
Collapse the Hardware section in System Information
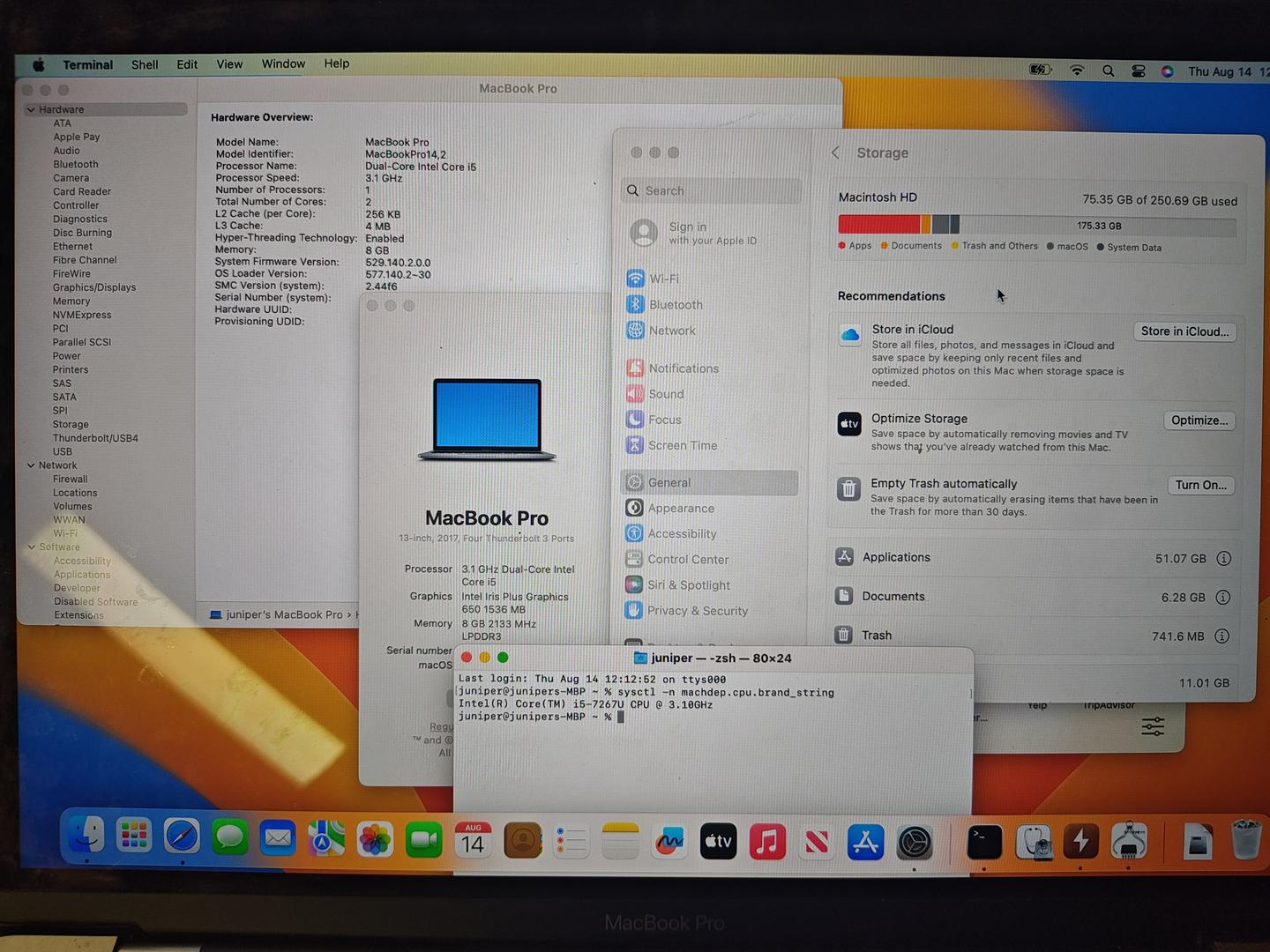tap(31, 110)
